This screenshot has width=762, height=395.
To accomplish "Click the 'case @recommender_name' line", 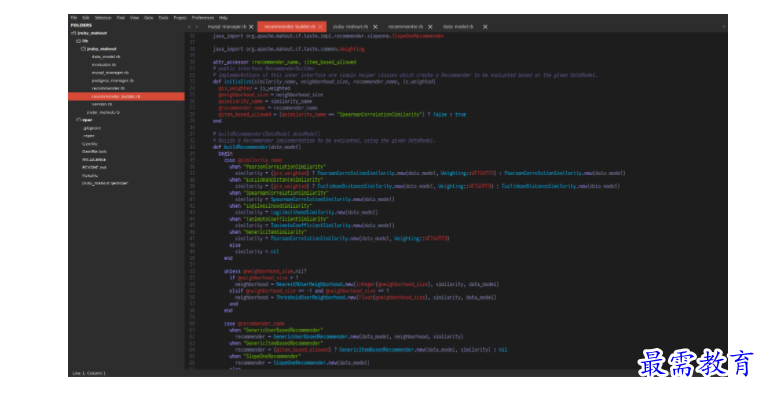I will 255,324.
